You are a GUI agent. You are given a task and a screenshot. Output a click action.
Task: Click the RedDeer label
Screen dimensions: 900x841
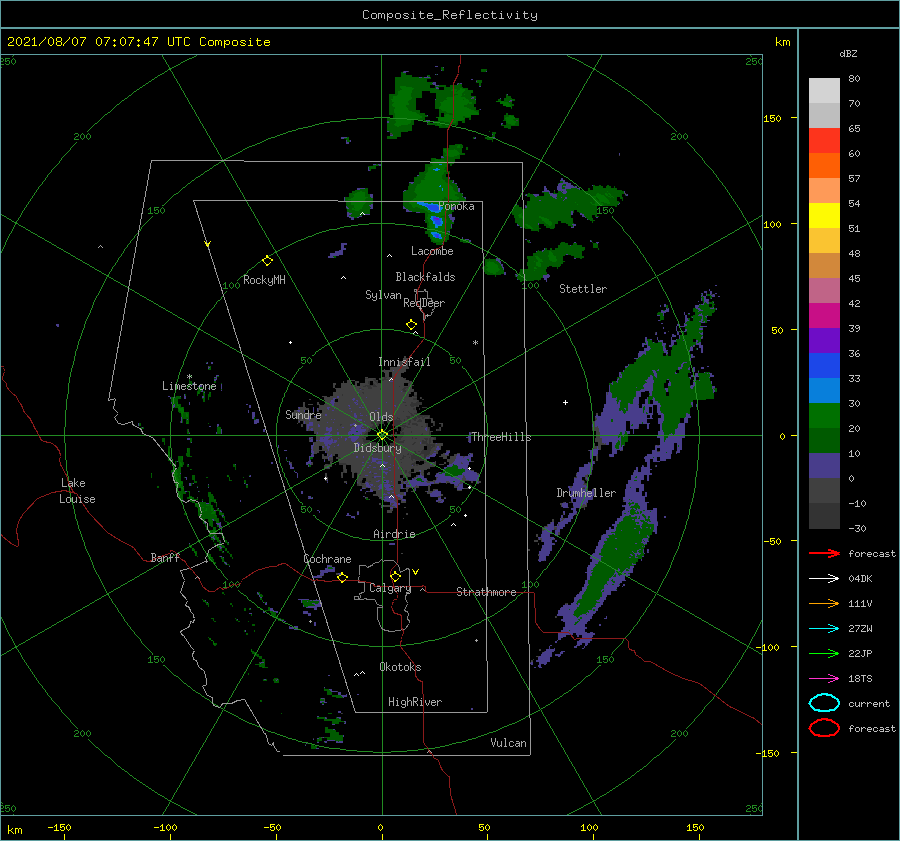424,303
